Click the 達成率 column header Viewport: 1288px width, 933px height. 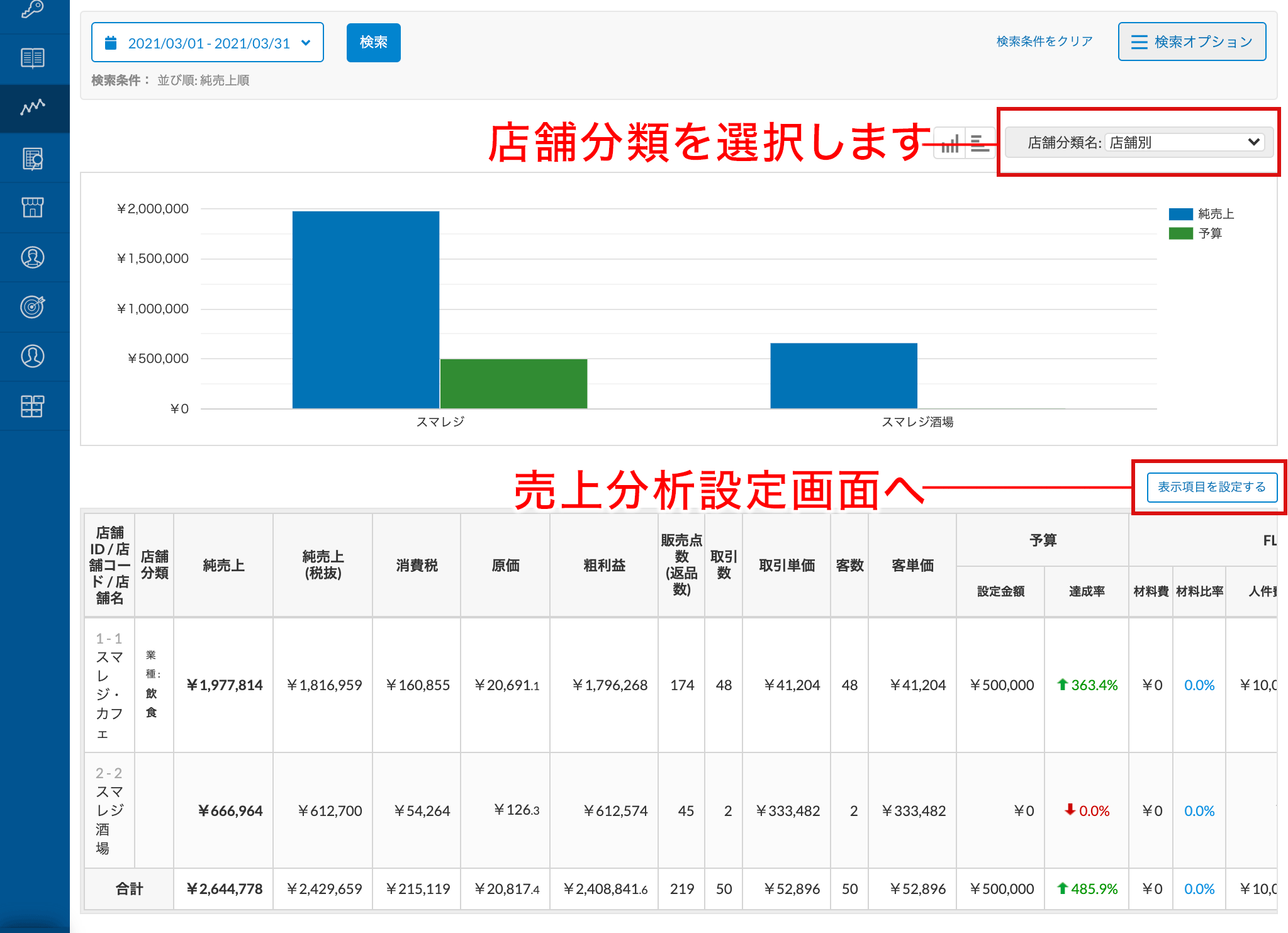point(1087,591)
